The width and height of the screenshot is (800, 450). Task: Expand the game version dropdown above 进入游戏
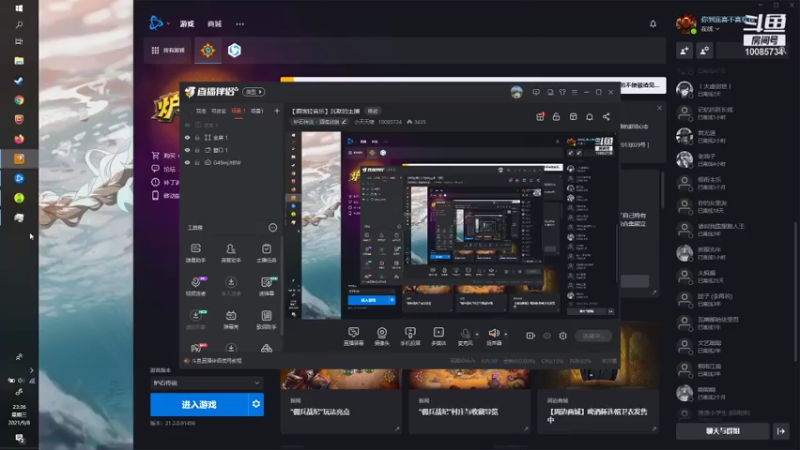(x=206, y=383)
